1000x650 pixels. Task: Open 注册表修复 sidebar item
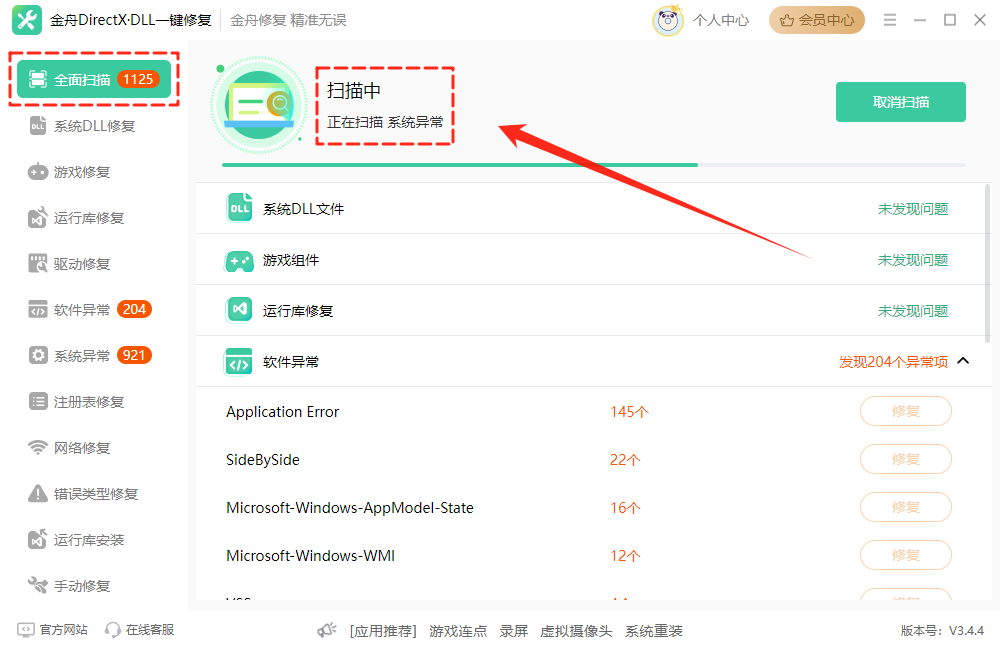pyautogui.click(x=89, y=401)
